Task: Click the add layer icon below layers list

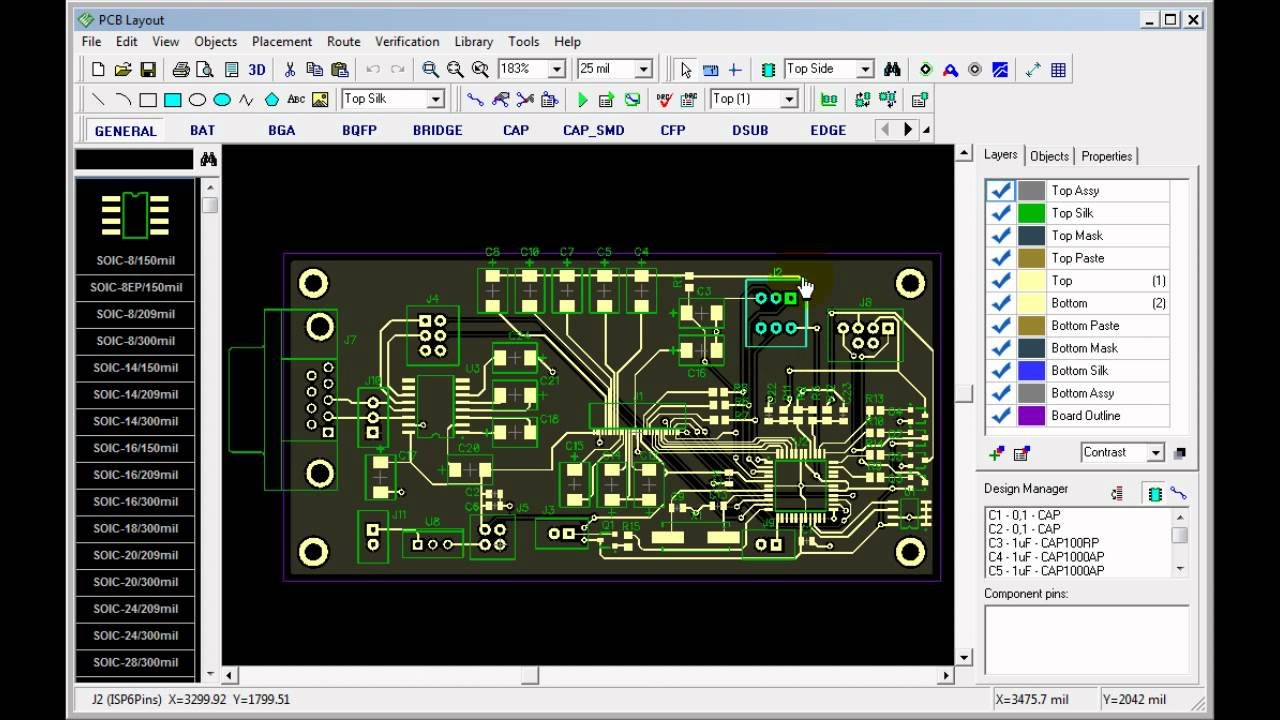Action: tap(996, 453)
